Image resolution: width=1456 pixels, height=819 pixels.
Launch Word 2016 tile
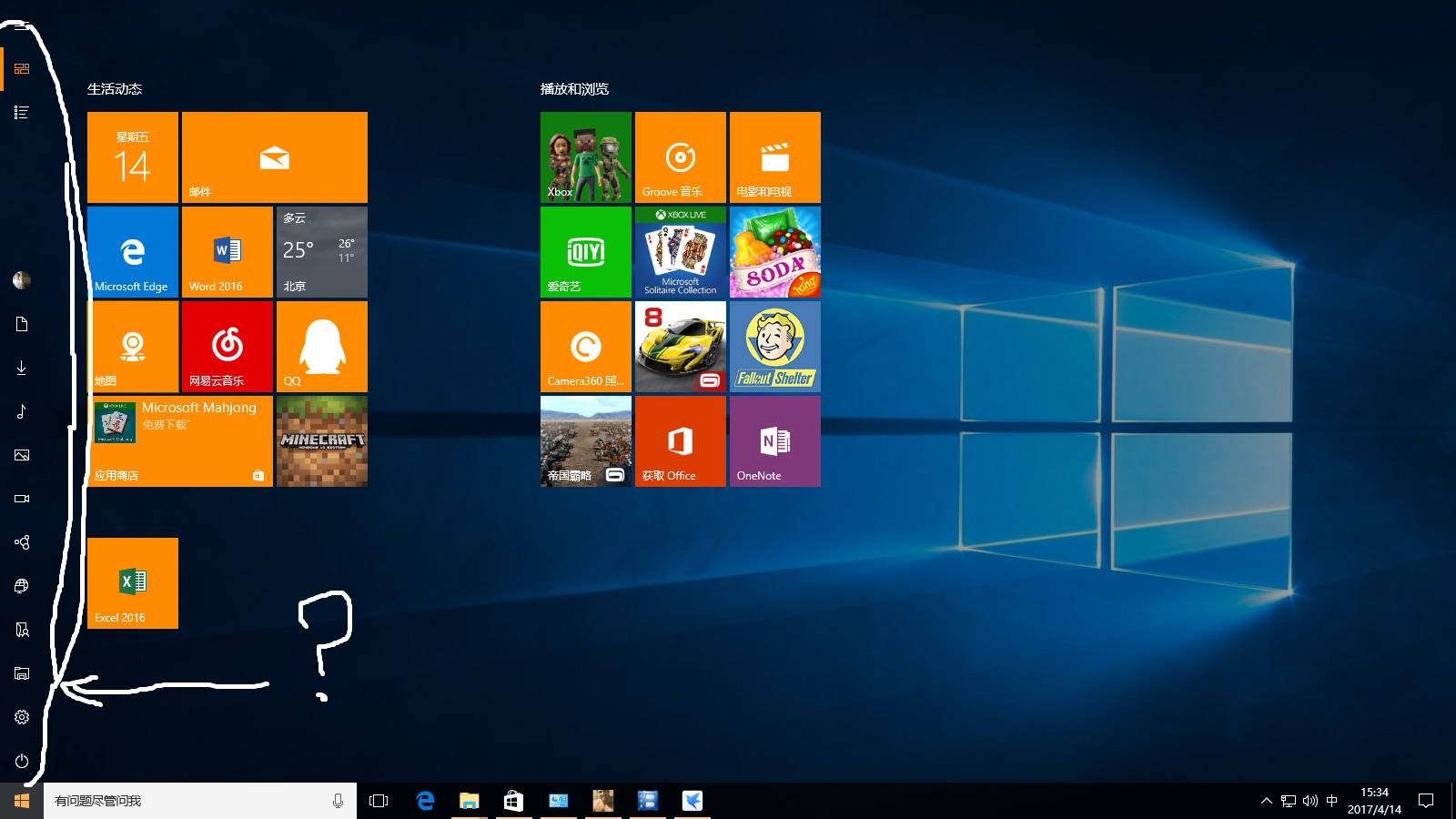point(227,252)
